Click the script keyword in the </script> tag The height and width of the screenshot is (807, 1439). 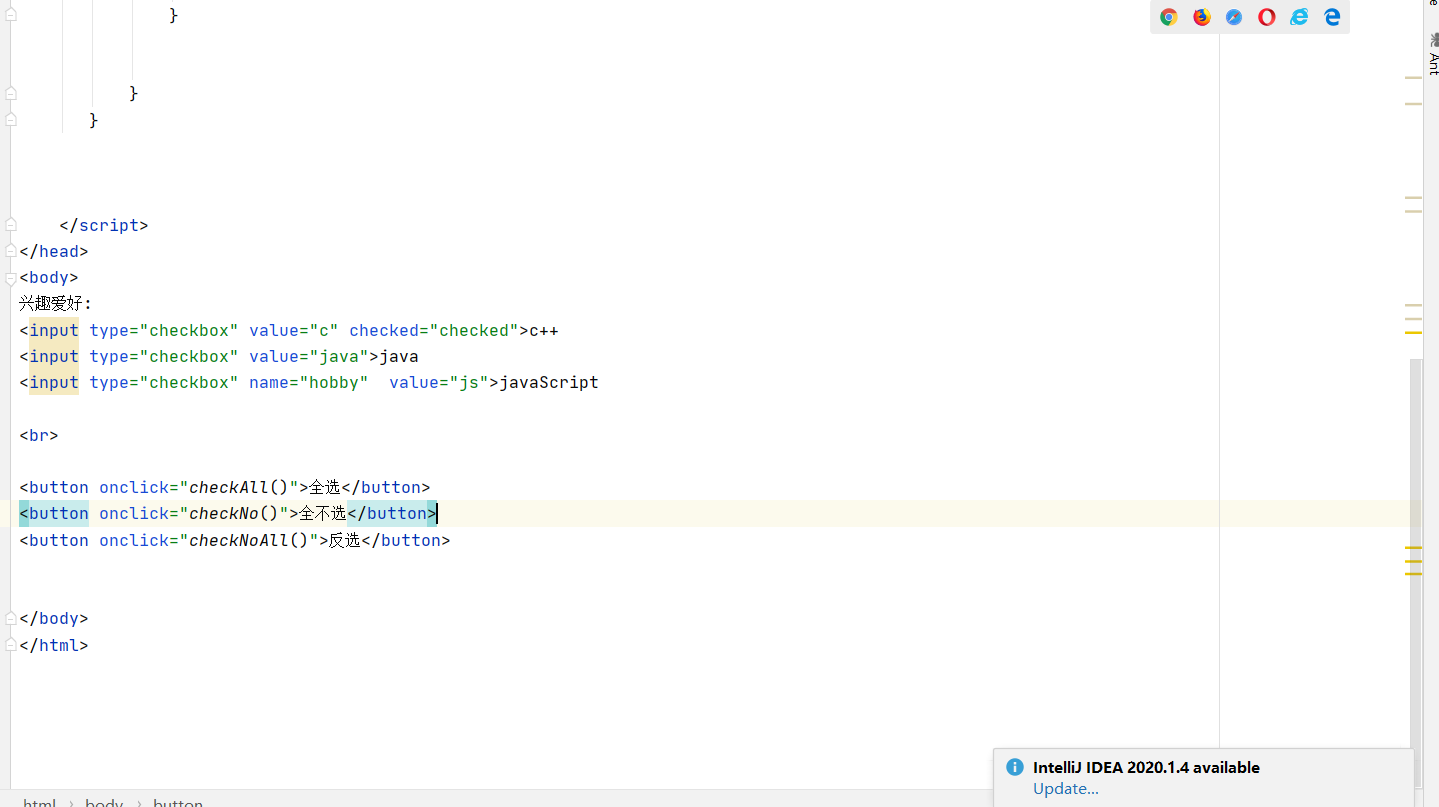tap(109, 225)
